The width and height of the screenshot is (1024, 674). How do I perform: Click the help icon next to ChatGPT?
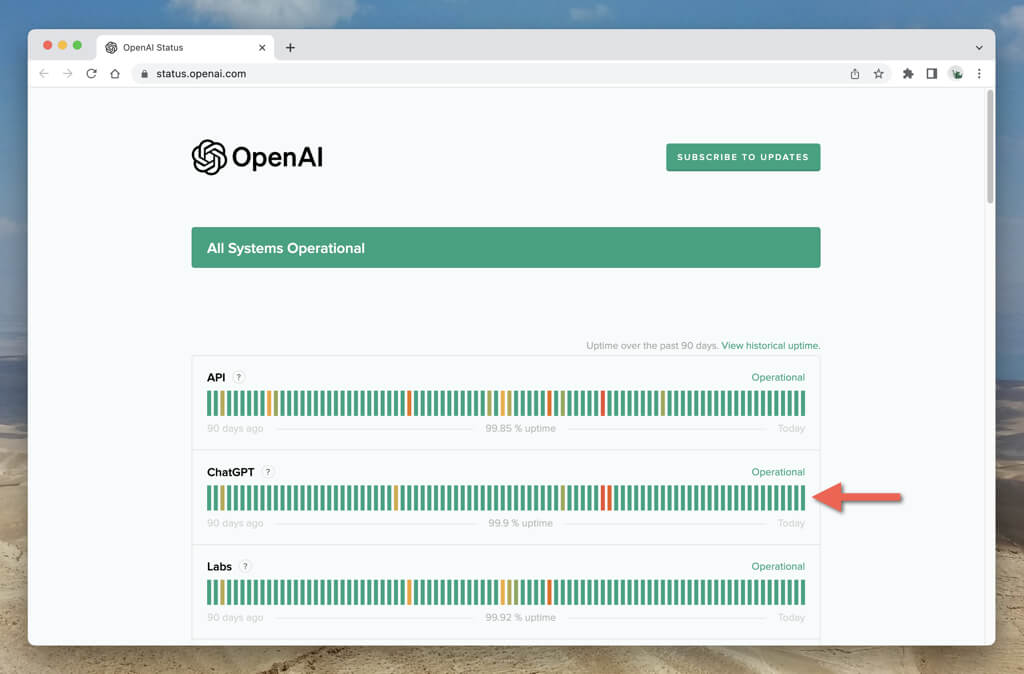tap(268, 472)
